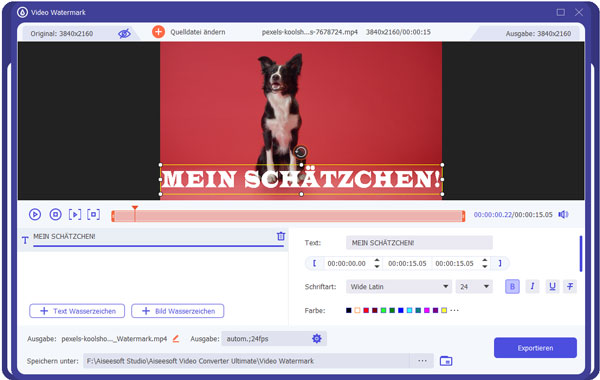Click the red plus Quelldatei ändern icon
This screenshot has width=600, height=380.
point(158,32)
